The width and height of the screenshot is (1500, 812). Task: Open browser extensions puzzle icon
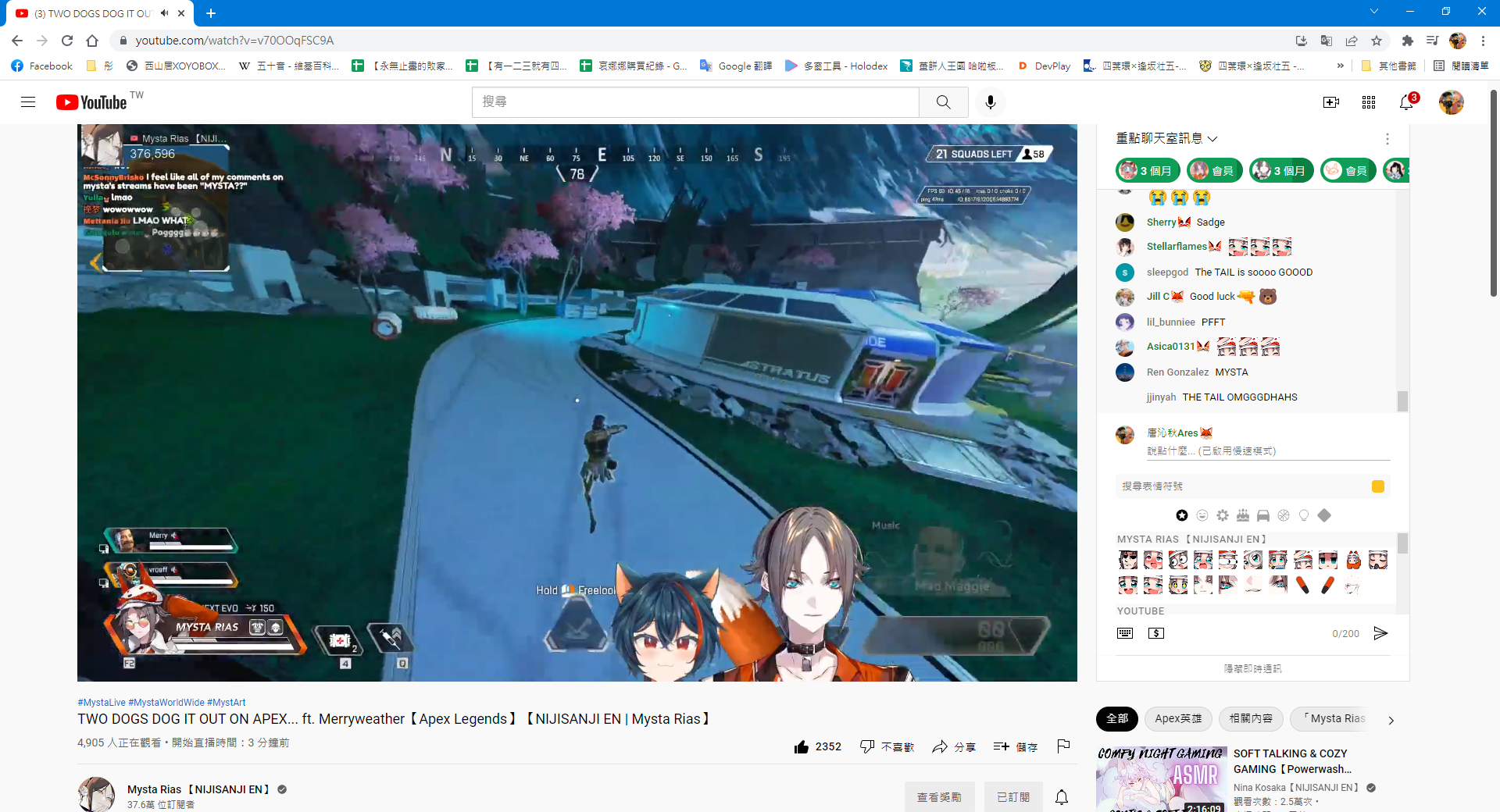(x=1408, y=41)
